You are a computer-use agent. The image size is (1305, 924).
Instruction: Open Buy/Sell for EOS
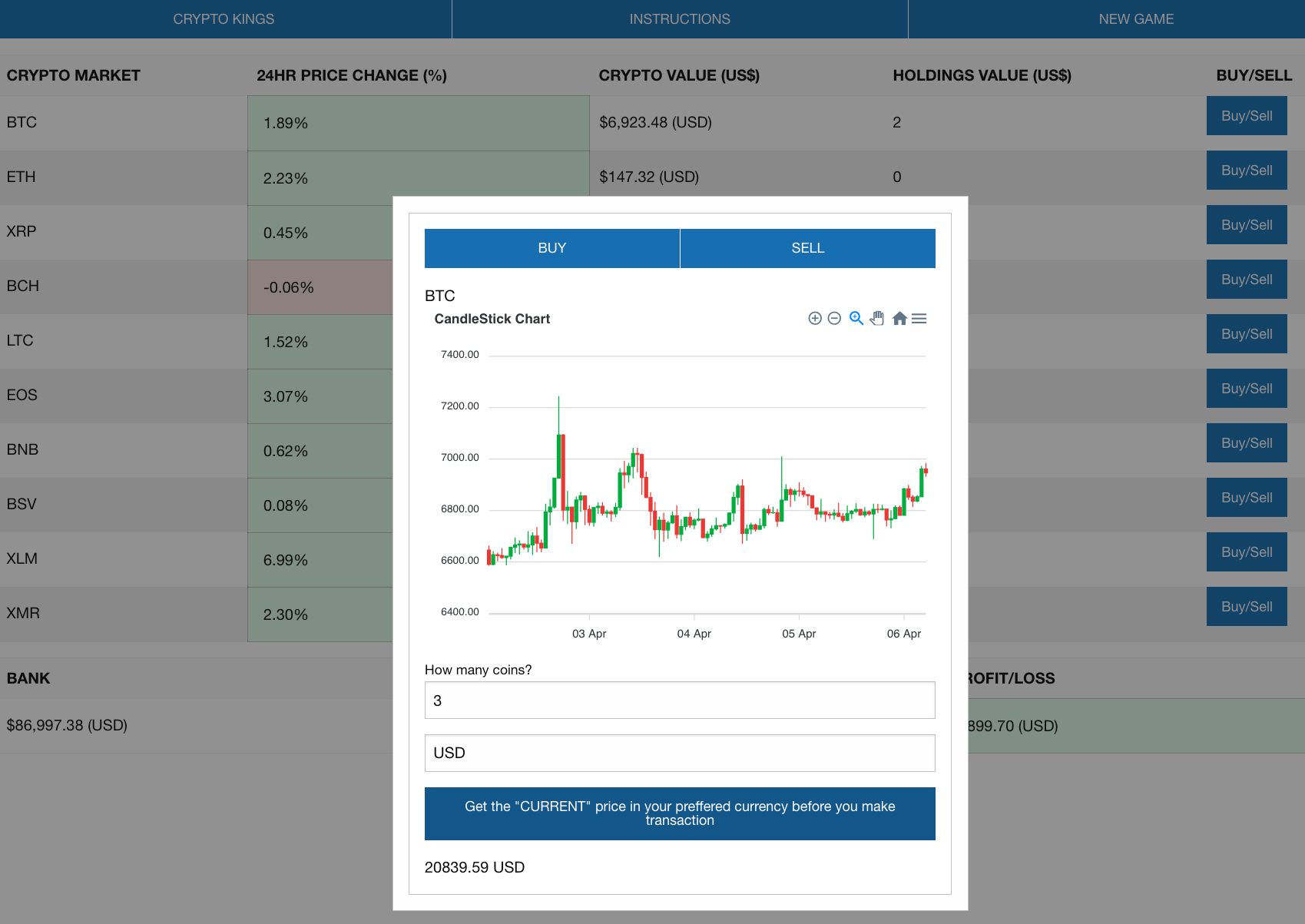[1246, 389]
